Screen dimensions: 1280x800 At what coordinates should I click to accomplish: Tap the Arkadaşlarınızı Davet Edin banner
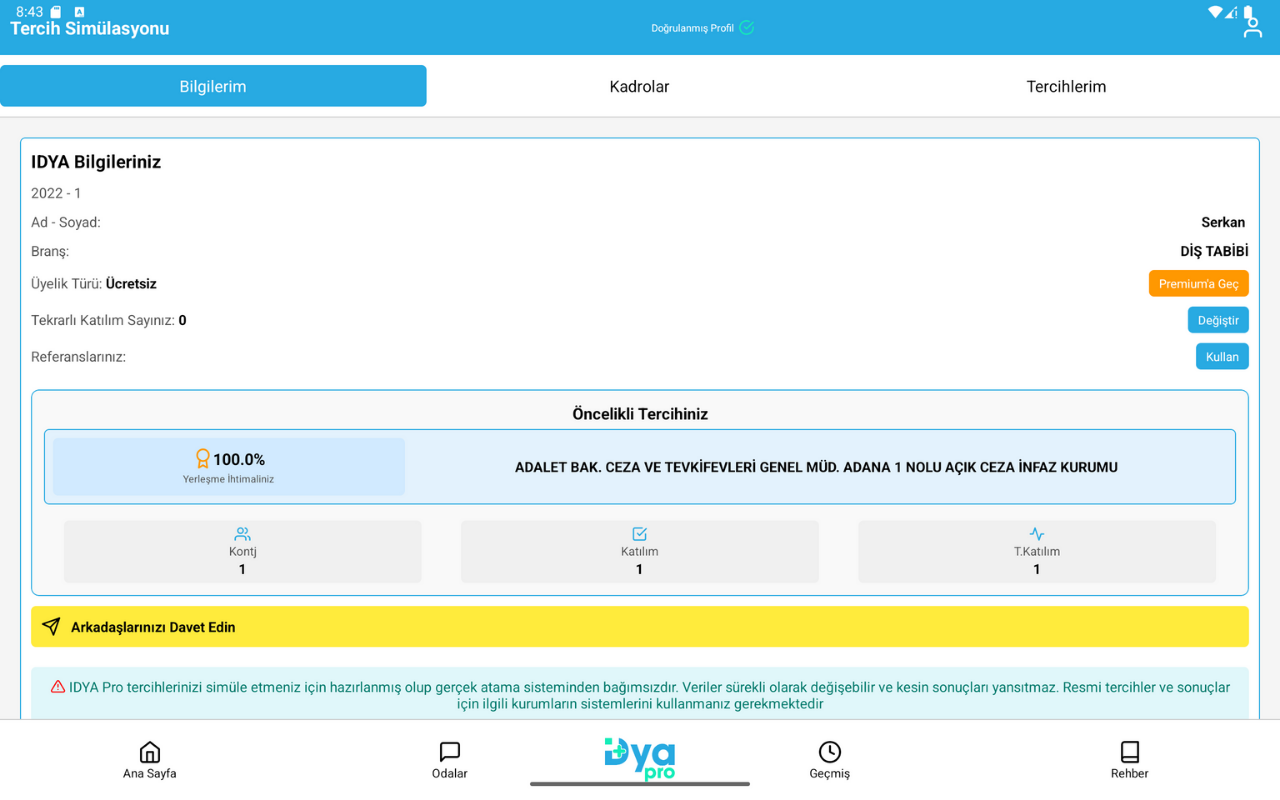640,627
